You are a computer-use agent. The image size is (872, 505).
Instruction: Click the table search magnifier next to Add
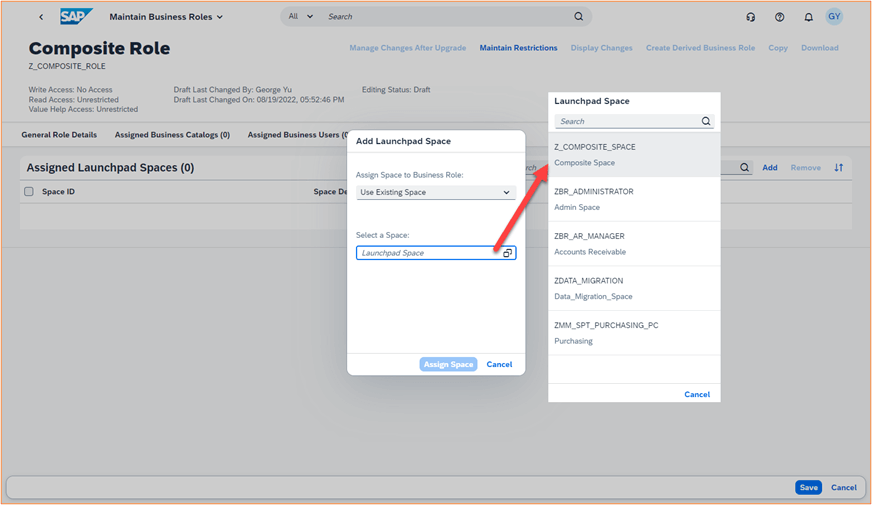(744, 167)
